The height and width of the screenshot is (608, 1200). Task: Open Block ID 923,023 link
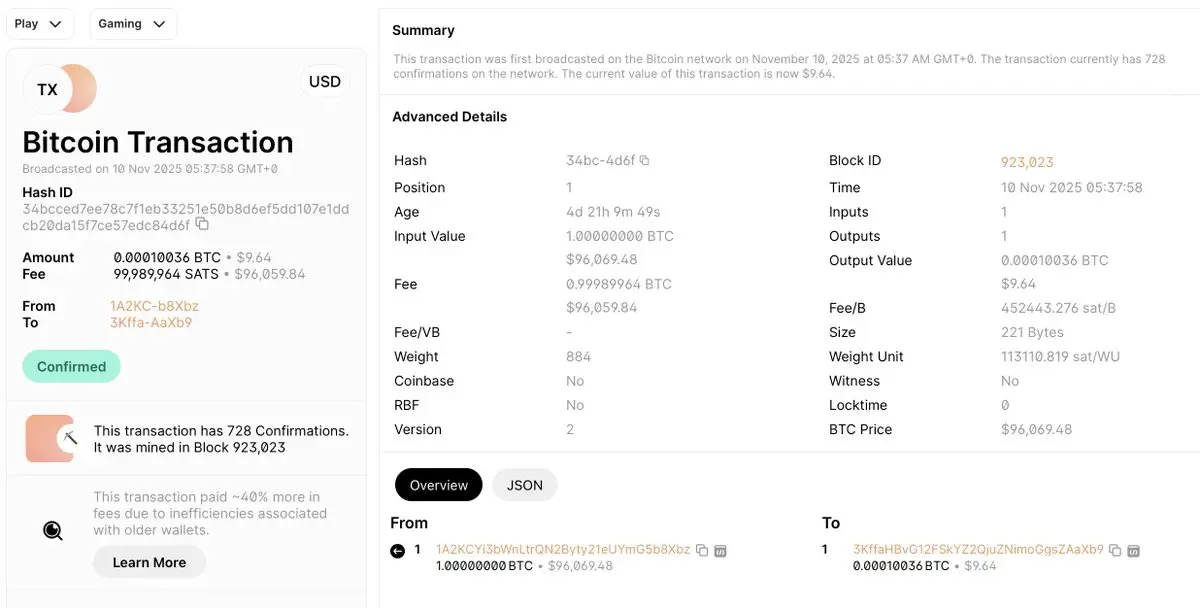click(x=1027, y=162)
